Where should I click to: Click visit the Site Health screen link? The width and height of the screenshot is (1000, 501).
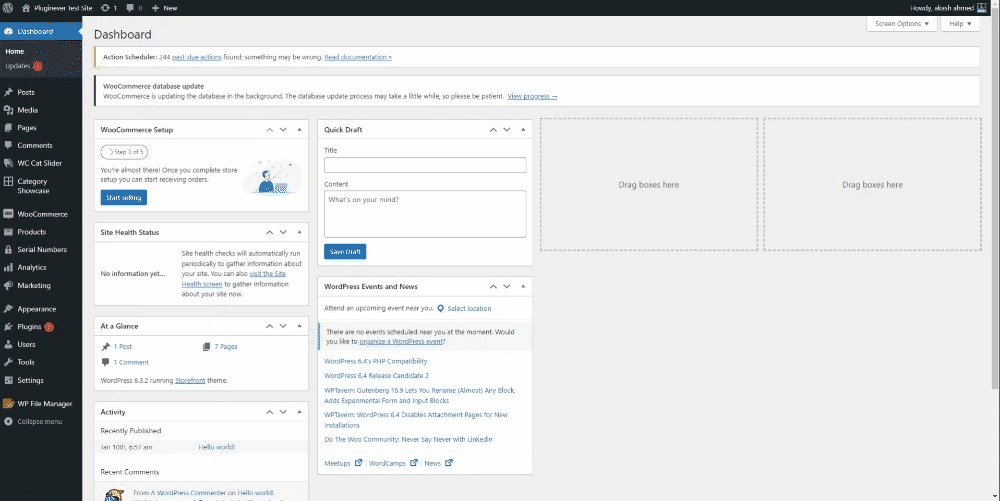click(233, 279)
